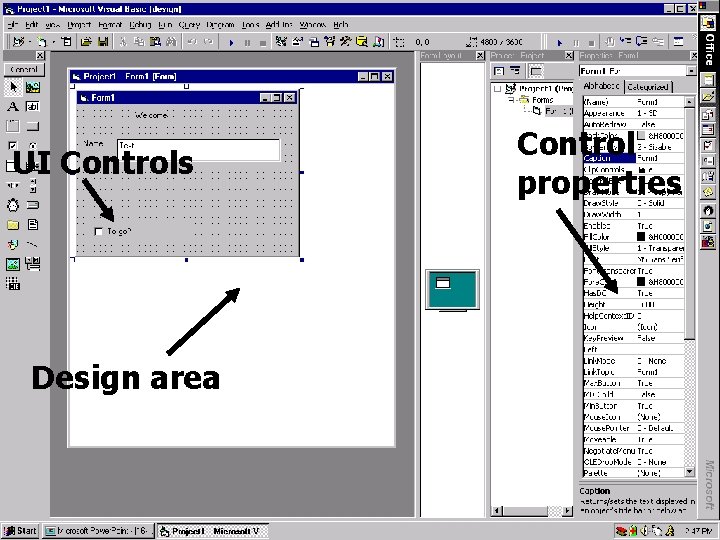This screenshot has height=540, width=720.
Task: Select the Frame control tool
Action: pyautogui.click(x=13, y=126)
